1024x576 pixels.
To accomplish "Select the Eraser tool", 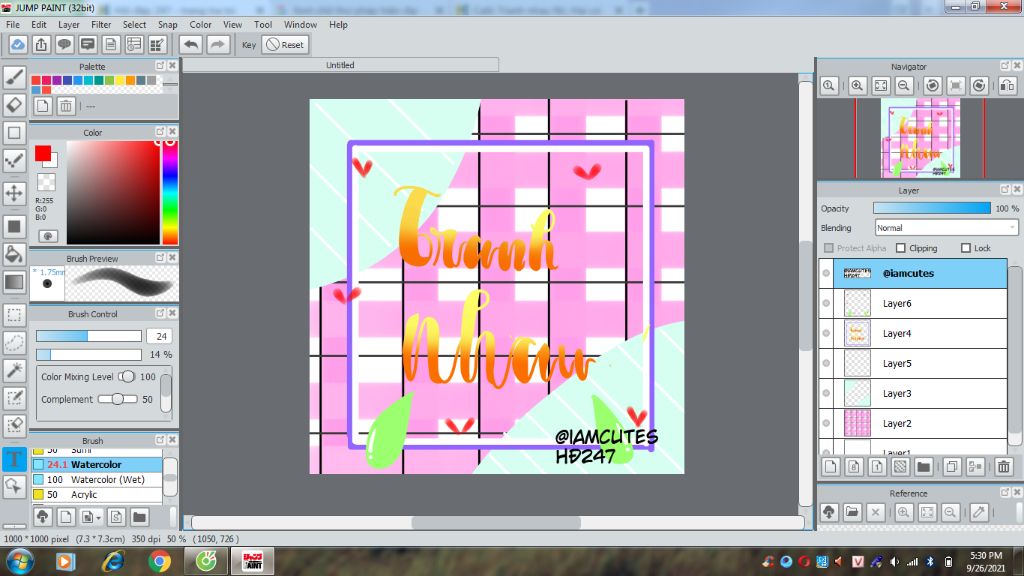I will [x=14, y=104].
